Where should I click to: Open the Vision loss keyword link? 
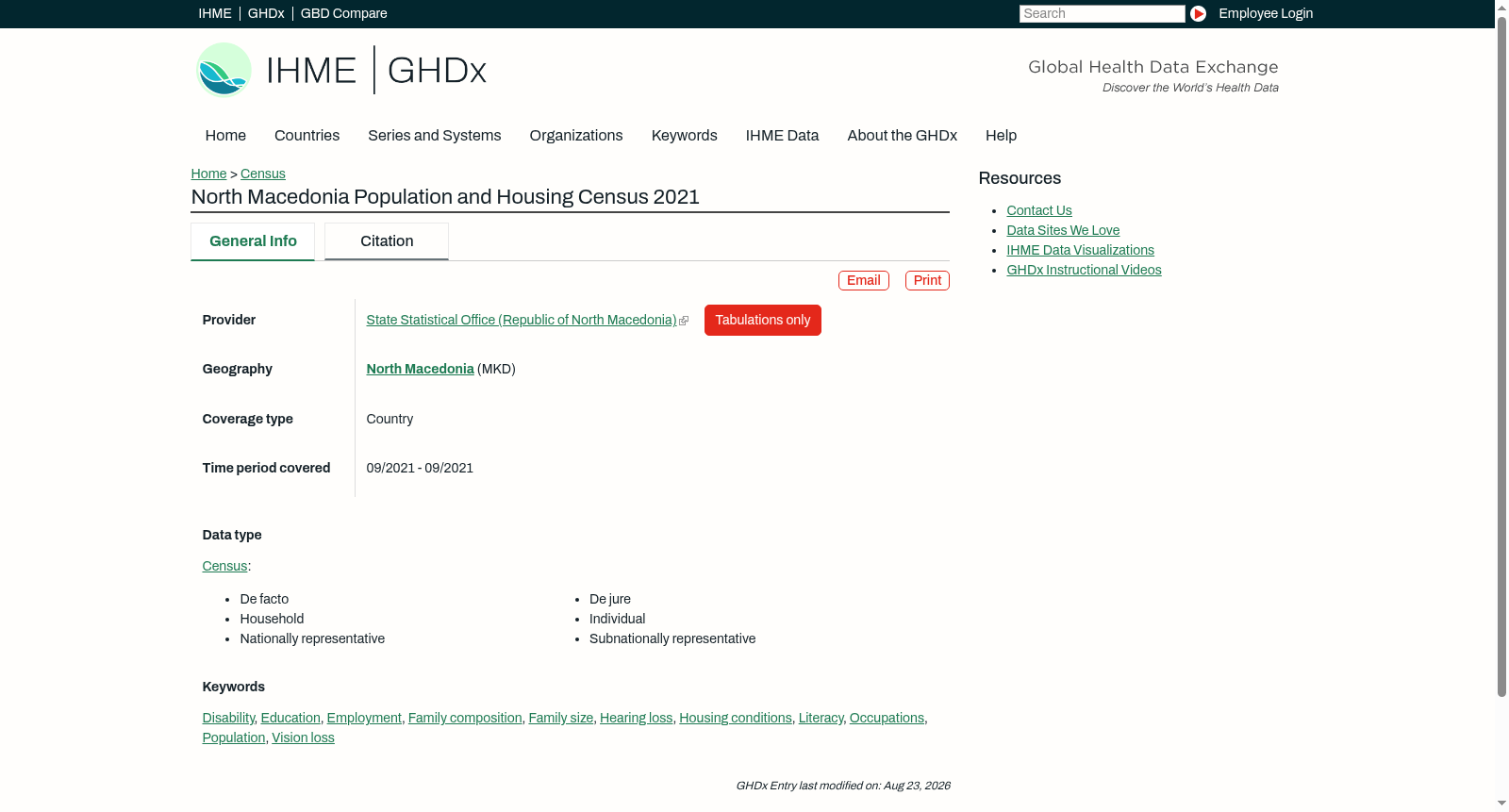(x=303, y=737)
